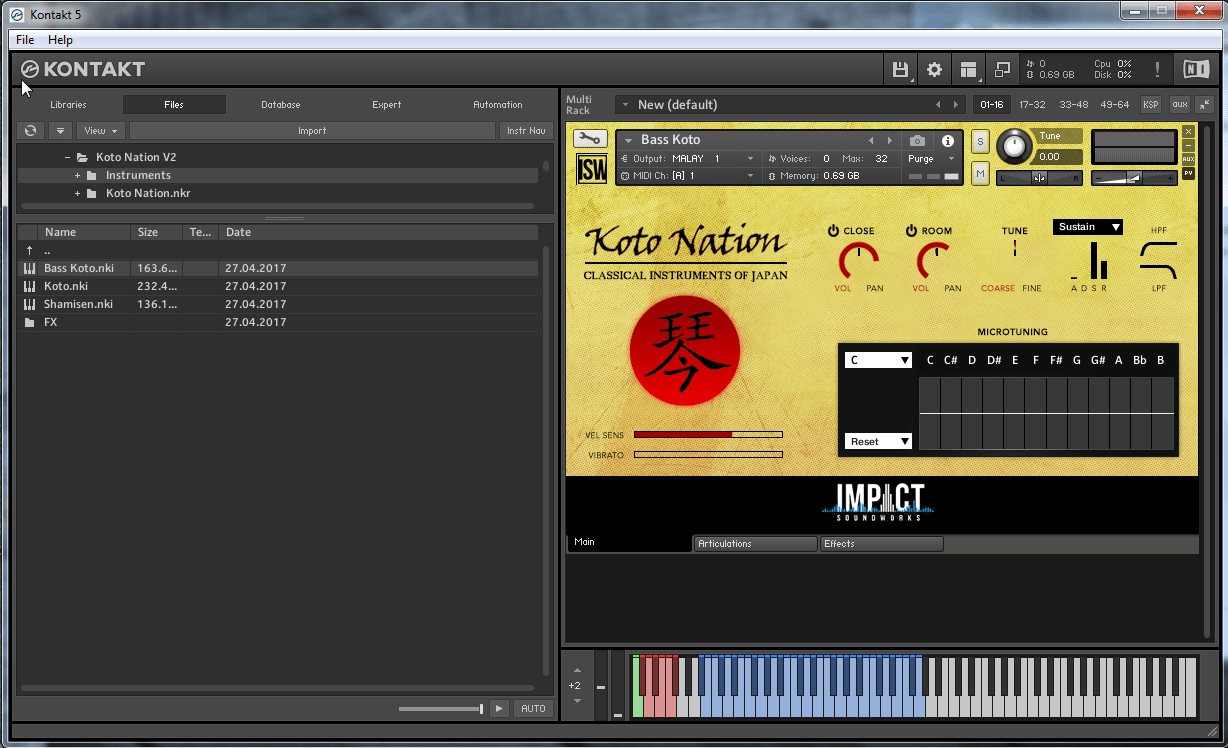The width and height of the screenshot is (1228, 748).
Task: Toggle the CLOSE mic power button
Action: (x=833, y=231)
